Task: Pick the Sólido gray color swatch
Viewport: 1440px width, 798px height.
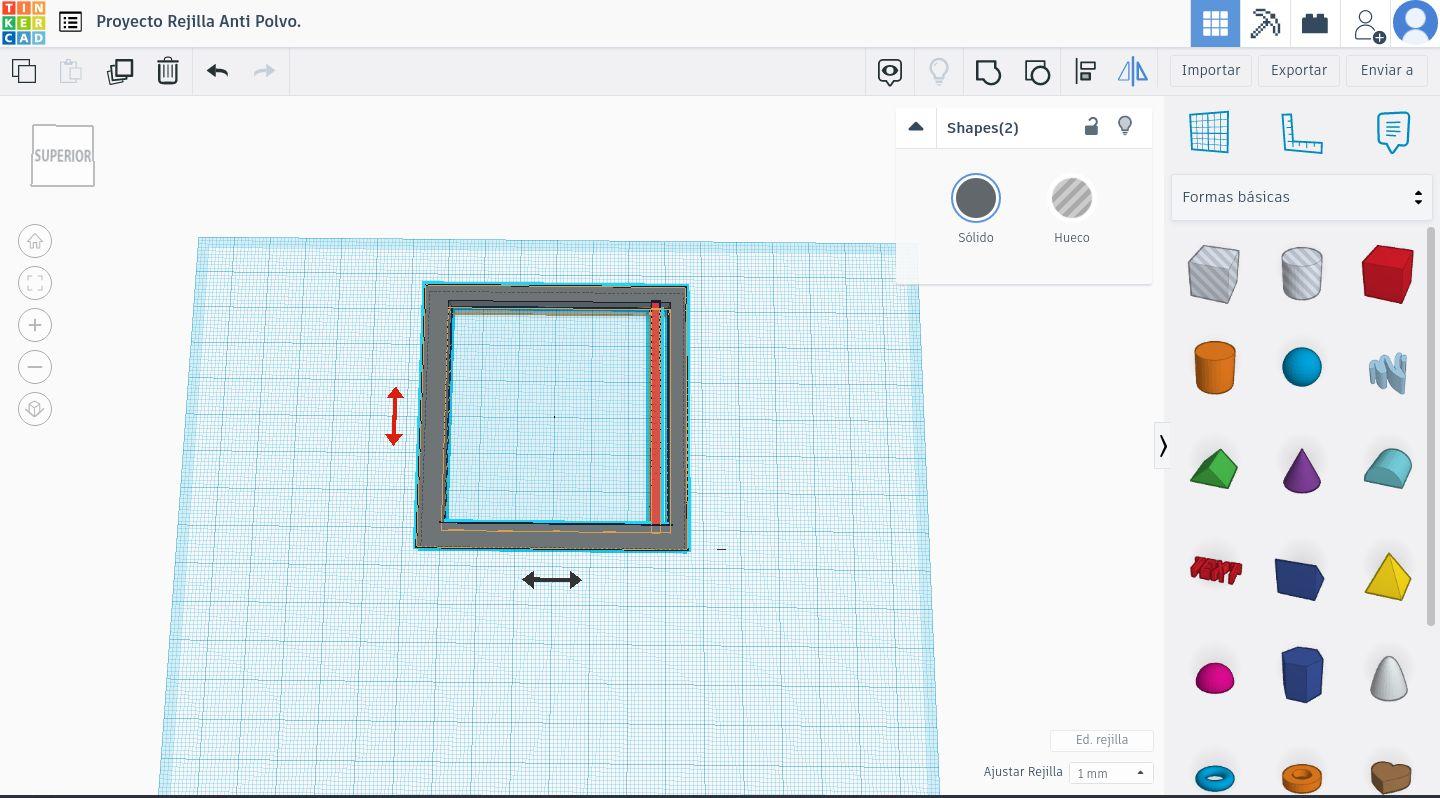Action: pos(975,199)
